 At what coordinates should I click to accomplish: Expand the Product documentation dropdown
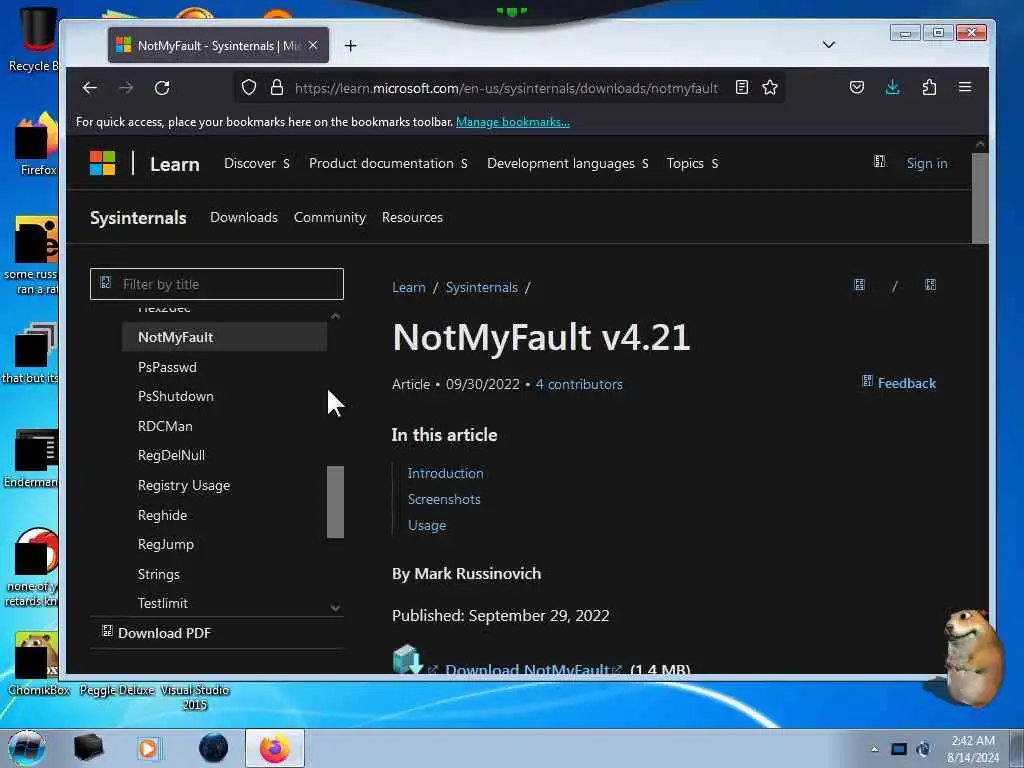[x=389, y=163]
